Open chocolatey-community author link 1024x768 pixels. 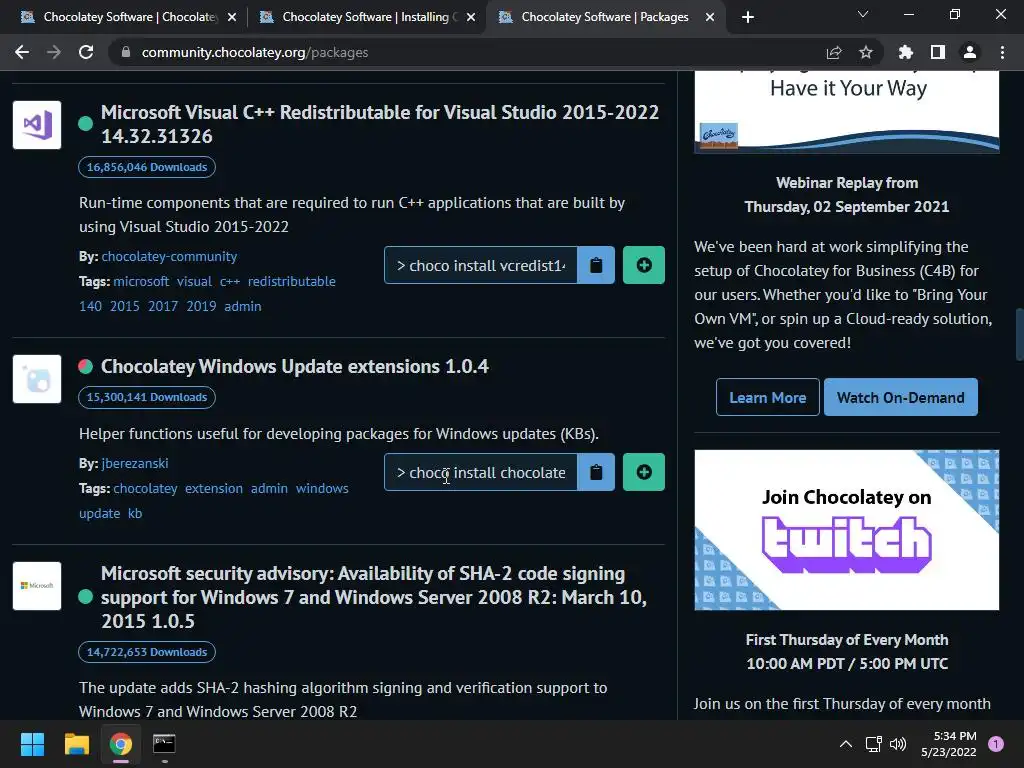coord(169,257)
